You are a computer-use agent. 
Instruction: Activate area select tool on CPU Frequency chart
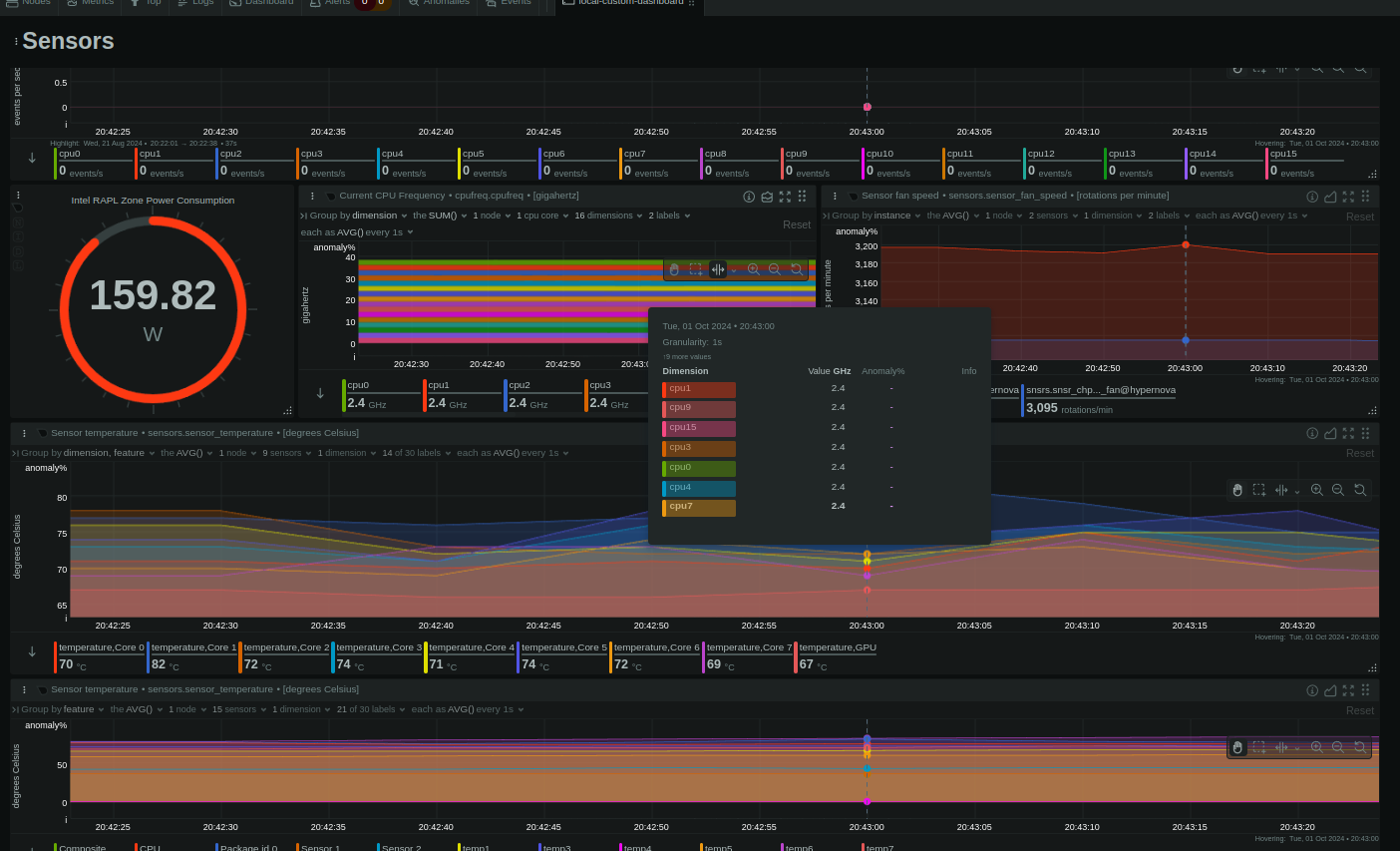(x=696, y=269)
